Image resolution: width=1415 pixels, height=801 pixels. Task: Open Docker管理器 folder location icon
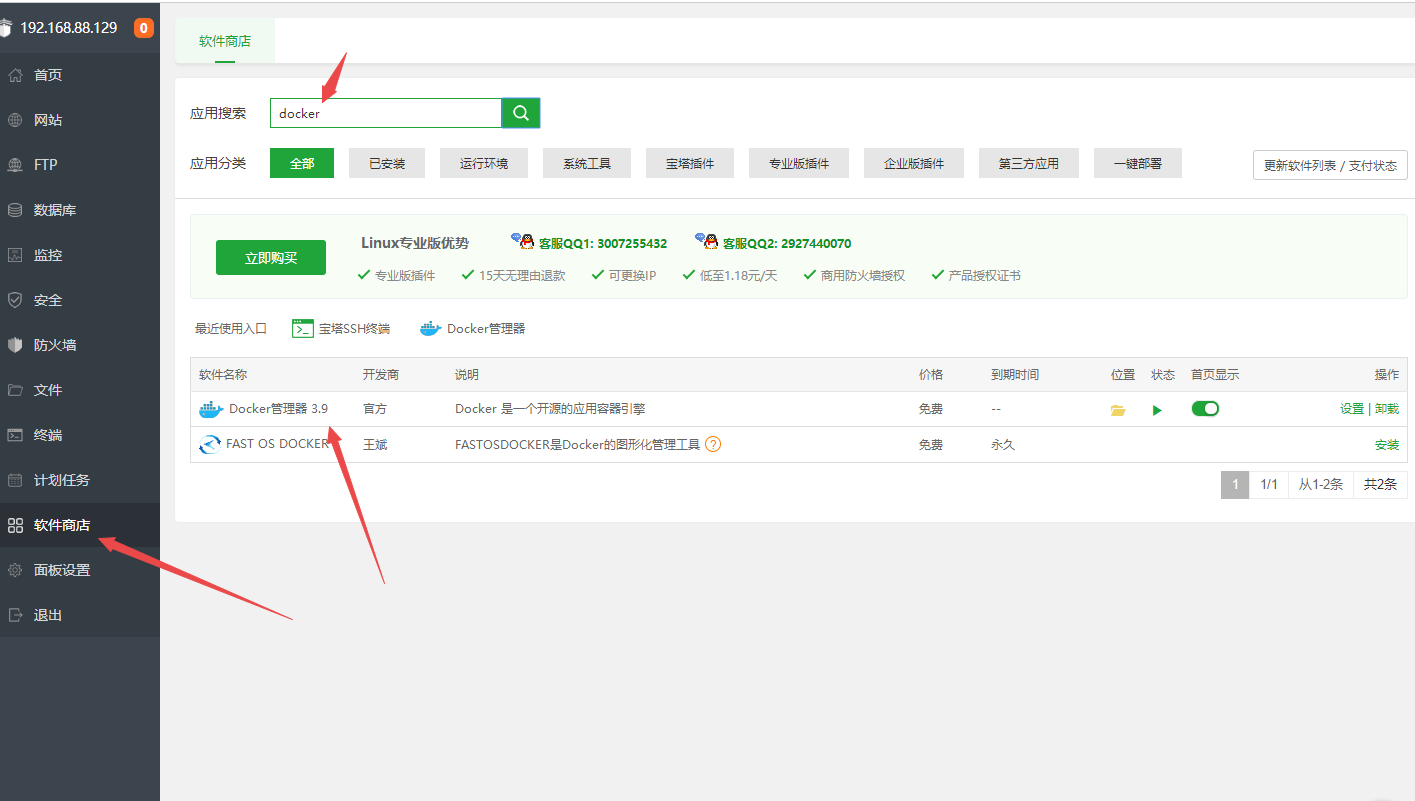[1118, 410]
